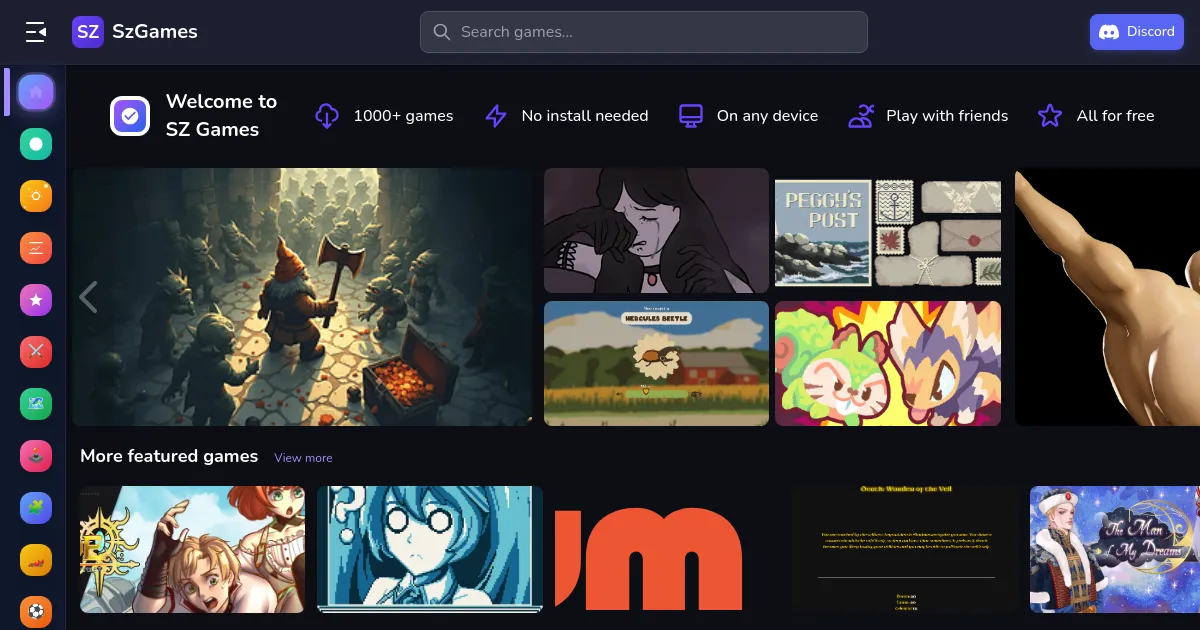1200x630 pixels.
Task: Collapse the sidebar using the hamburger toggle
Action: (36, 31)
